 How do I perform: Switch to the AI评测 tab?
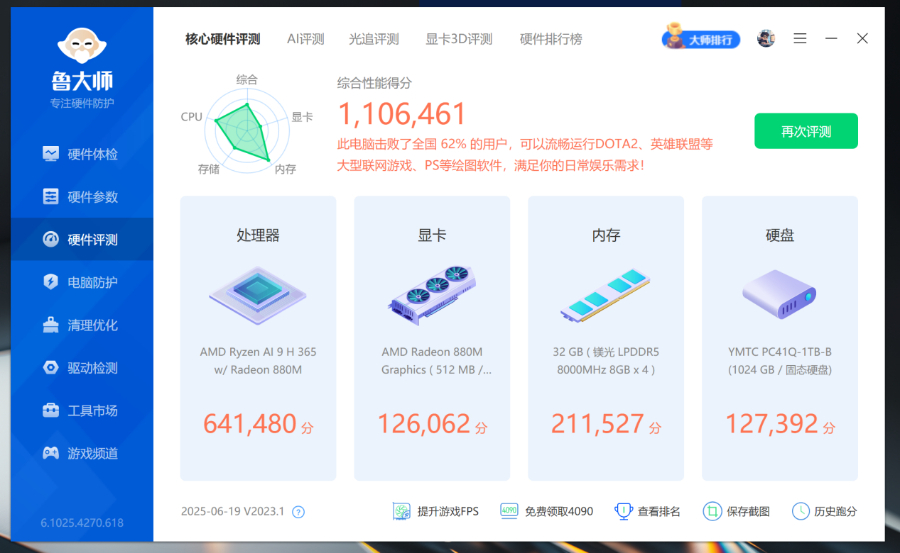(x=306, y=39)
